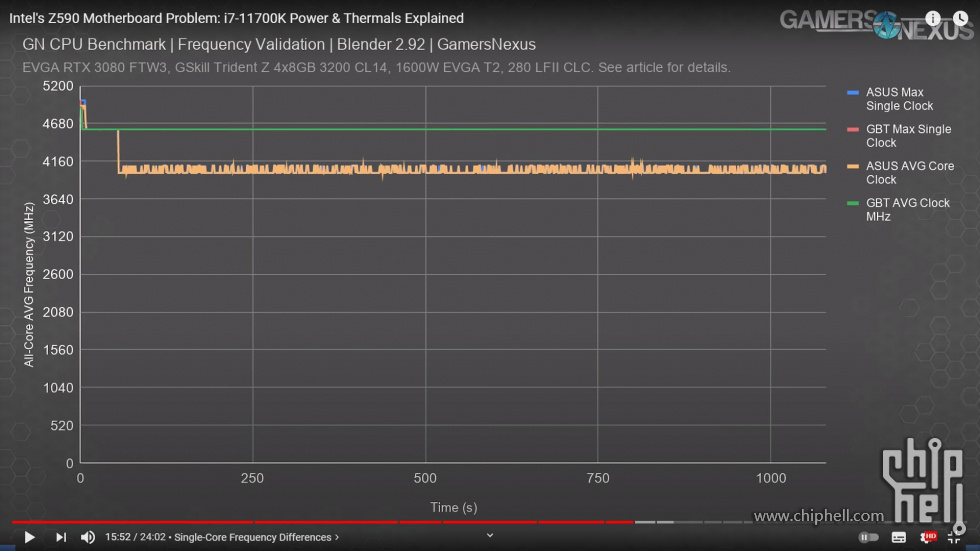Skip to the next video
The height and width of the screenshot is (551, 980).
[61, 537]
